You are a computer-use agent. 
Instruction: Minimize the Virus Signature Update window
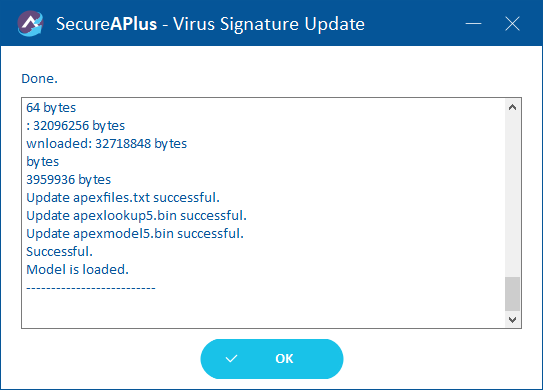pyautogui.click(x=473, y=24)
